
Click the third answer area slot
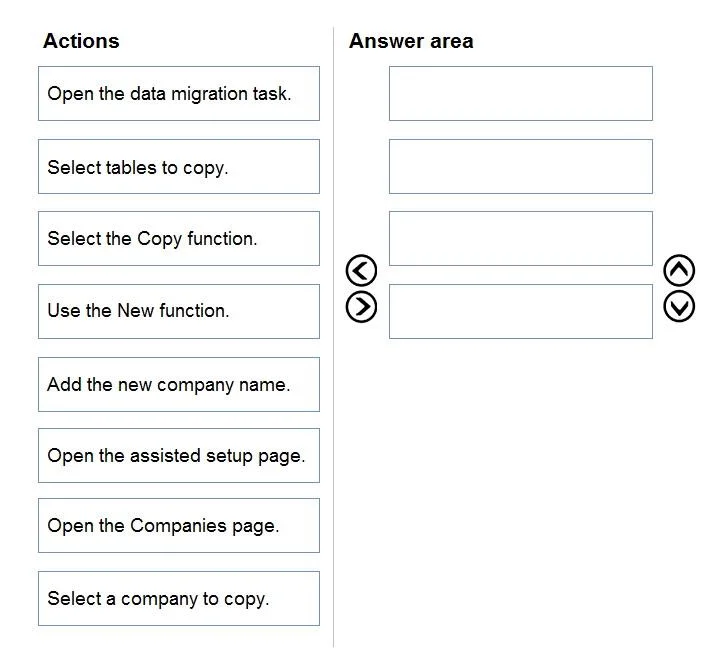click(520, 238)
